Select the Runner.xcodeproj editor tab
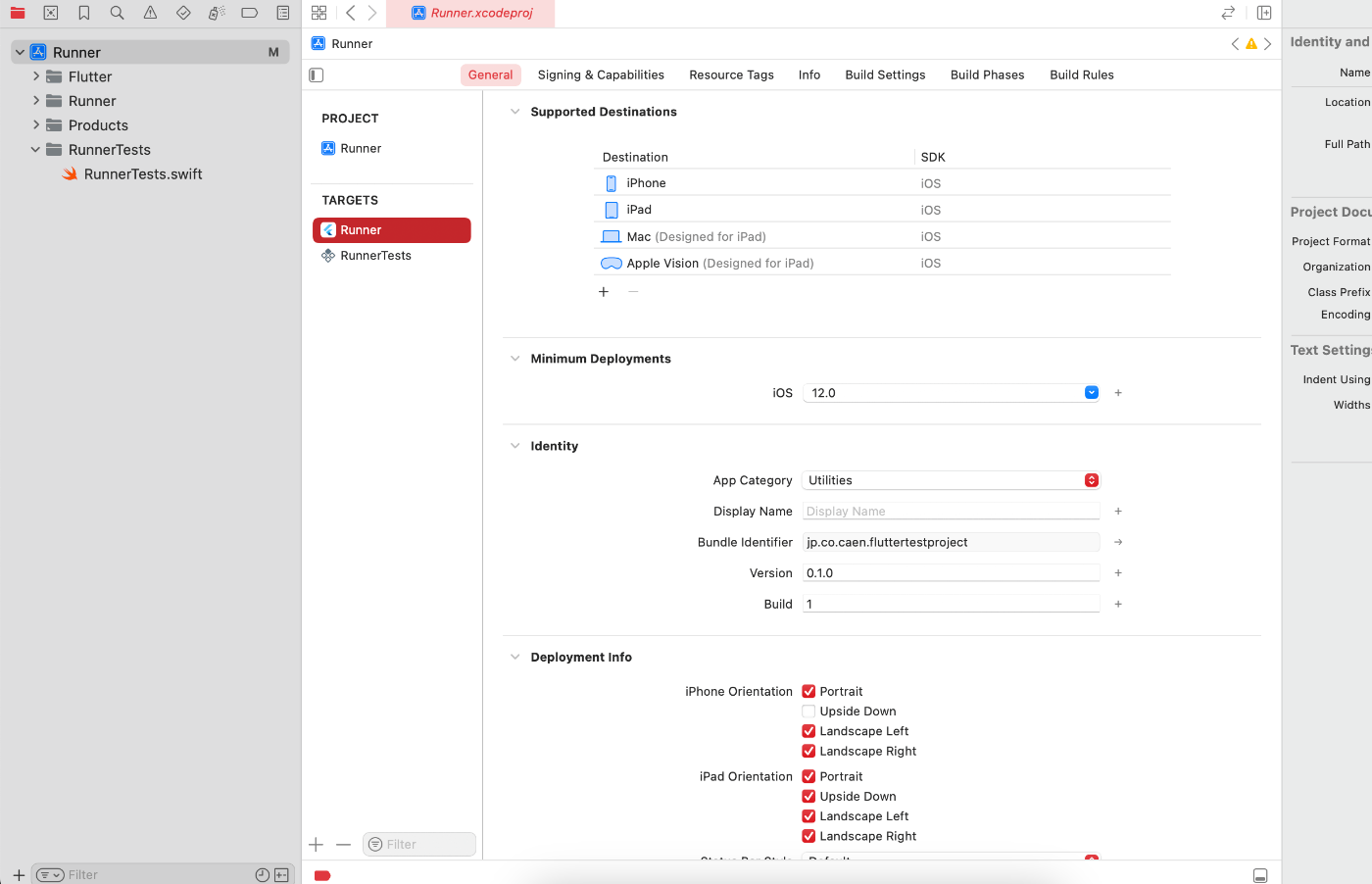This screenshot has height=884, width=1372. coord(471,13)
